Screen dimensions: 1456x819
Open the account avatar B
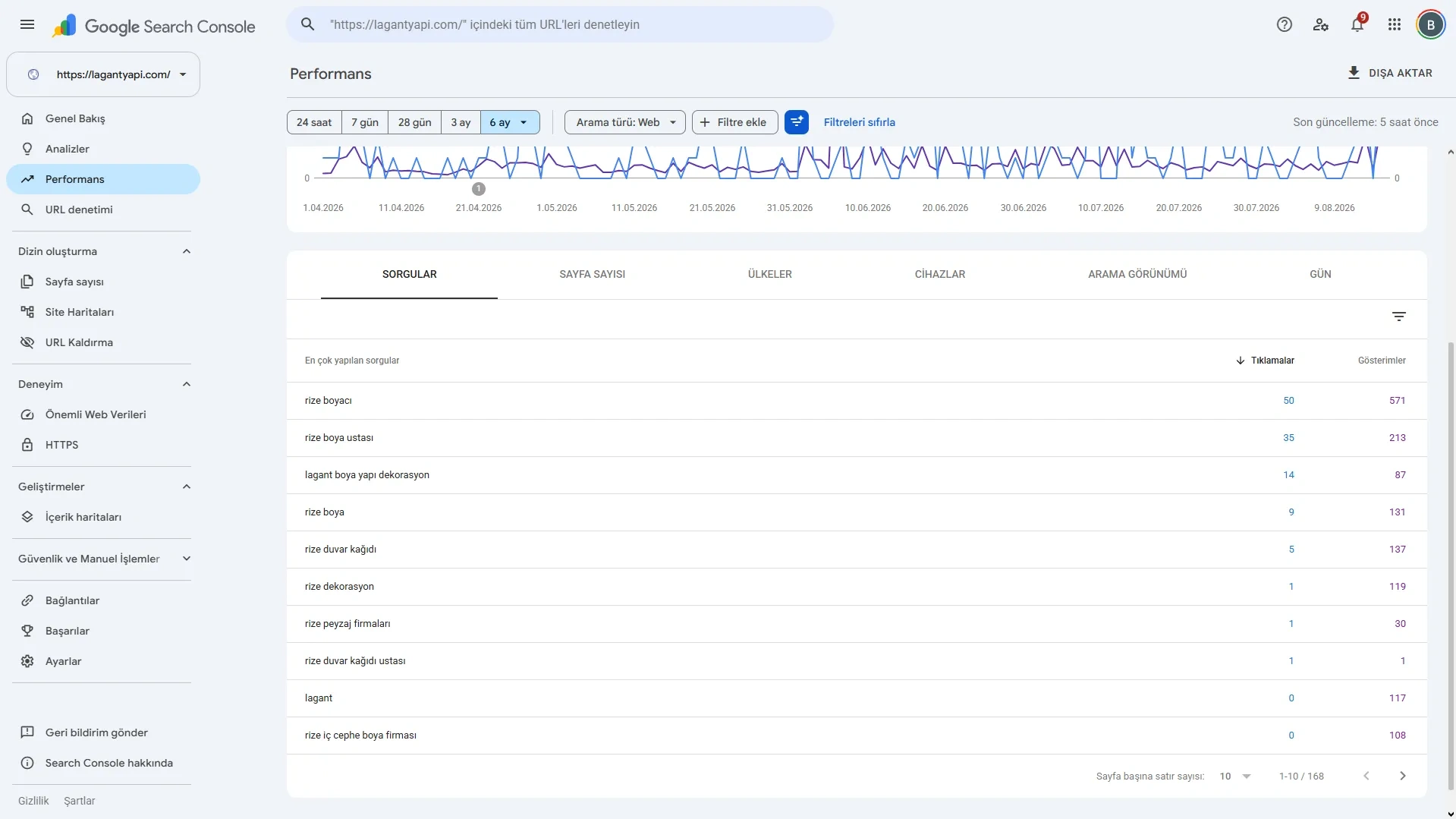(1430, 24)
